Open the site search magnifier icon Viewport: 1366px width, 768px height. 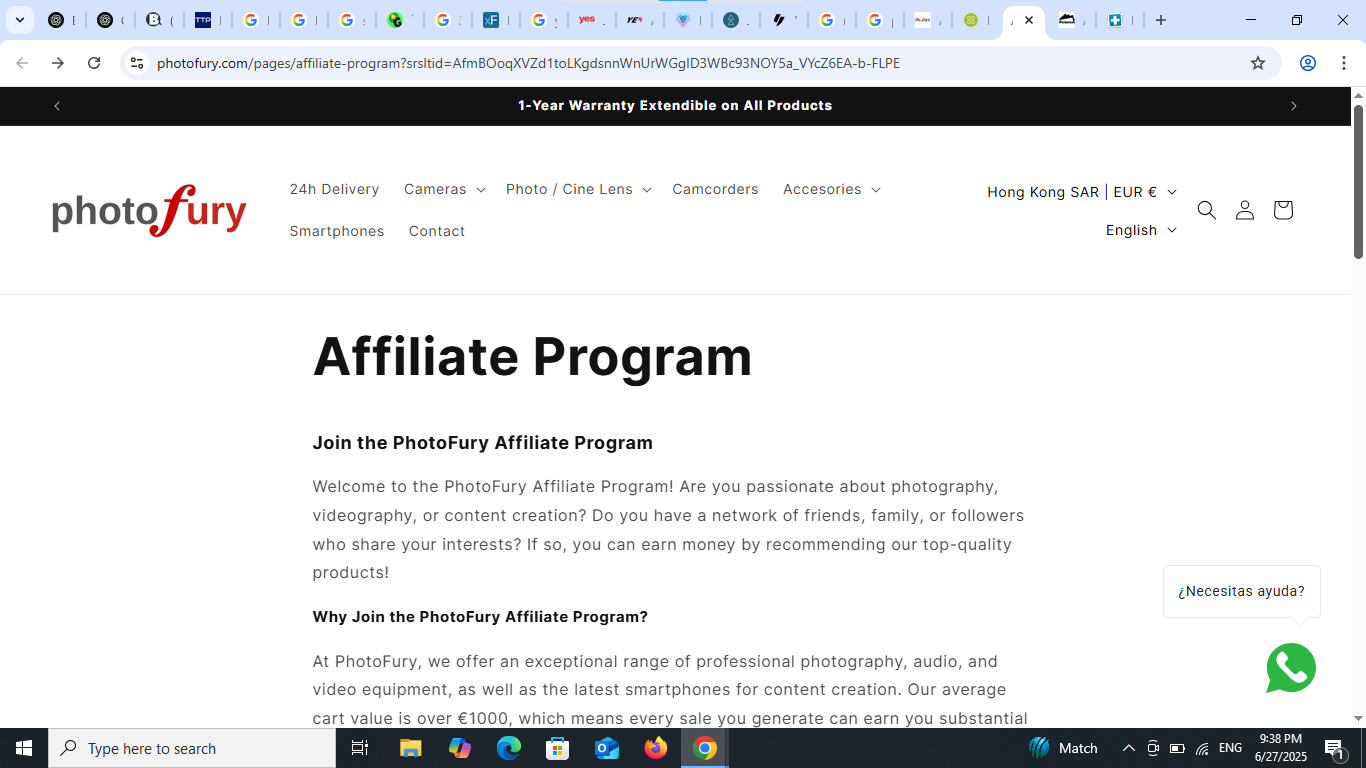pos(1206,210)
